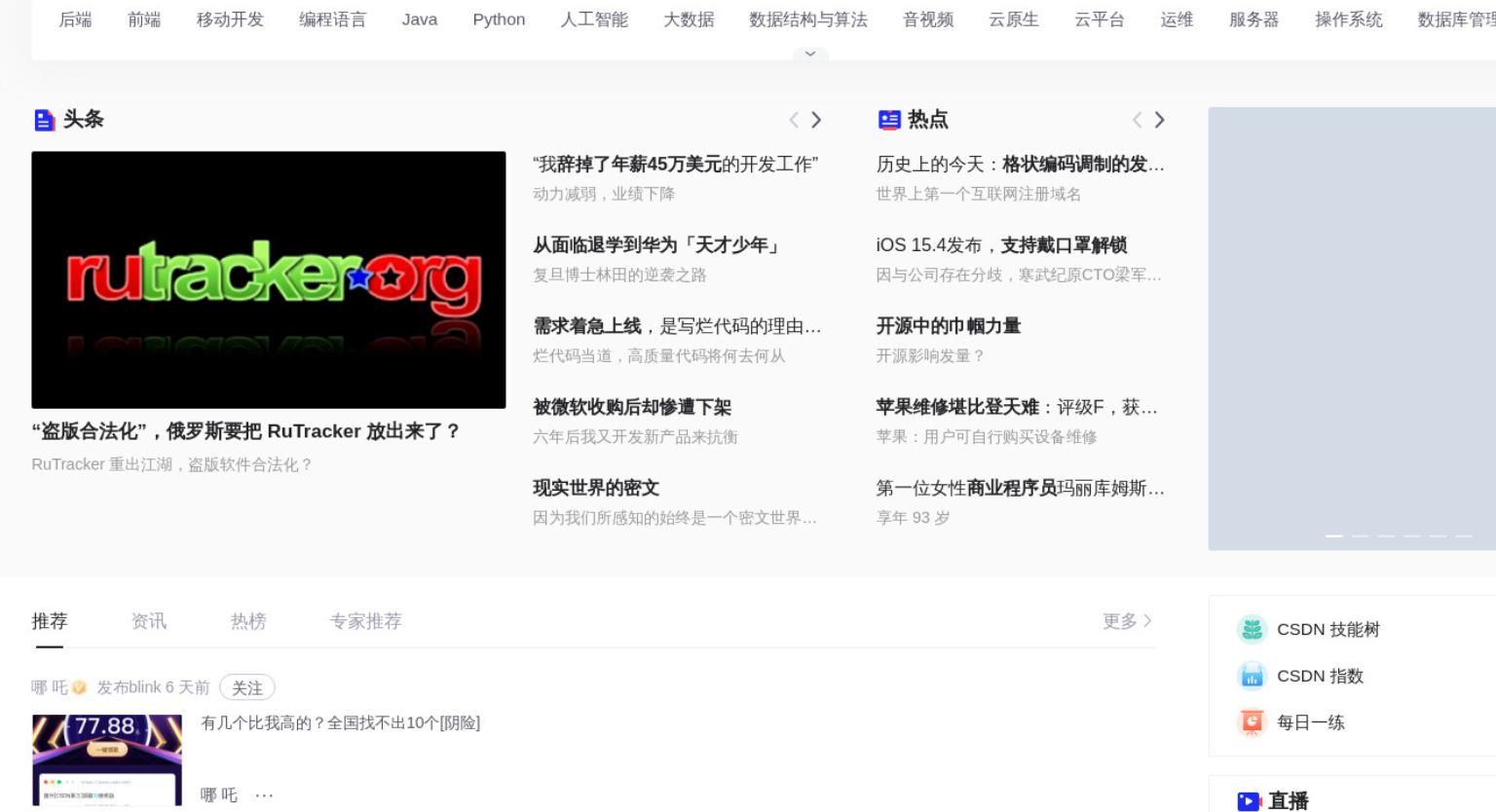Open 苹果维修堪比登天难 hot topic
The image size is (1496, 812).
click(x=1017, y=407)
